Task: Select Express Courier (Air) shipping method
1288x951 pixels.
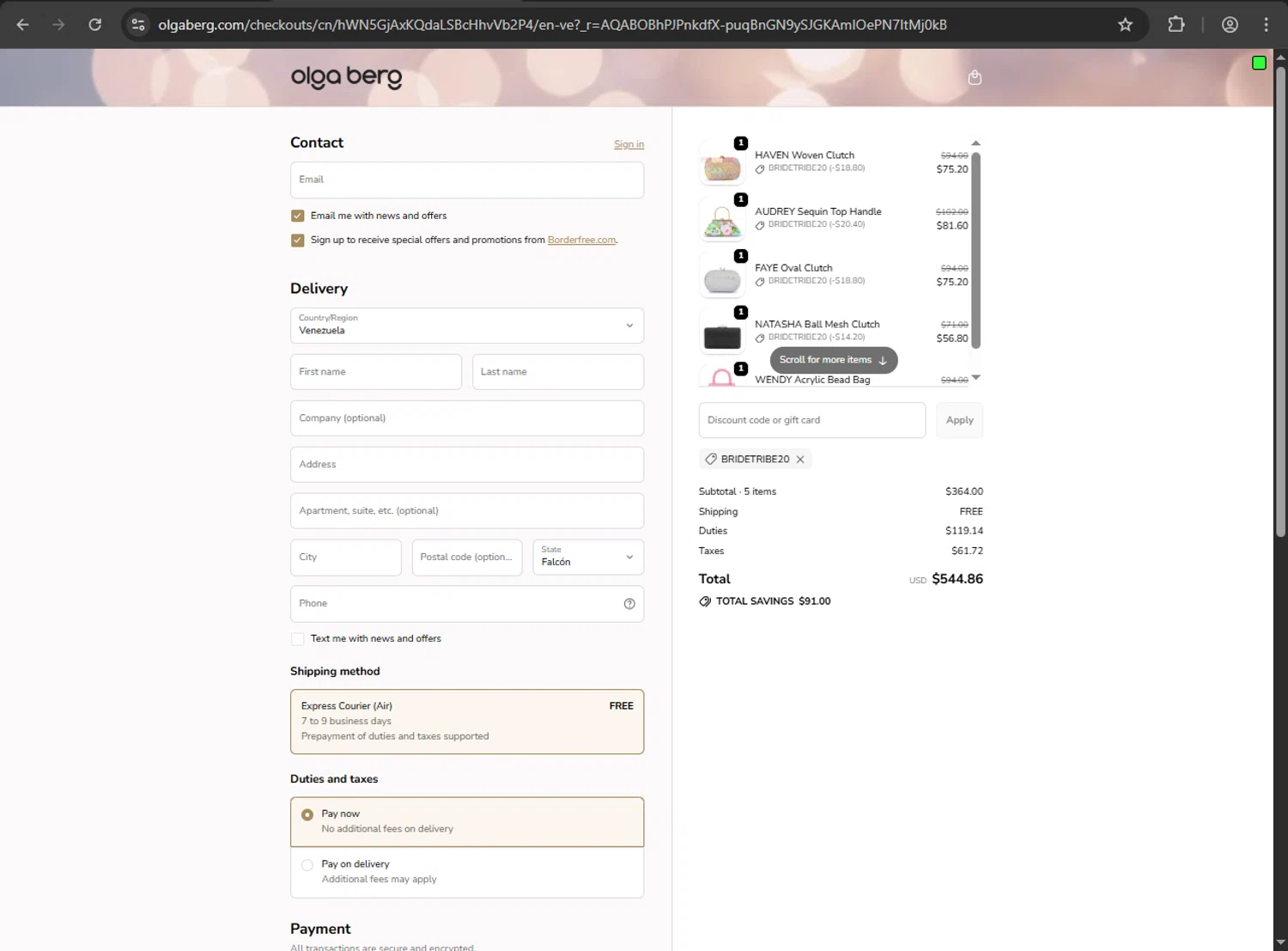Action: (x=467, y=722)
